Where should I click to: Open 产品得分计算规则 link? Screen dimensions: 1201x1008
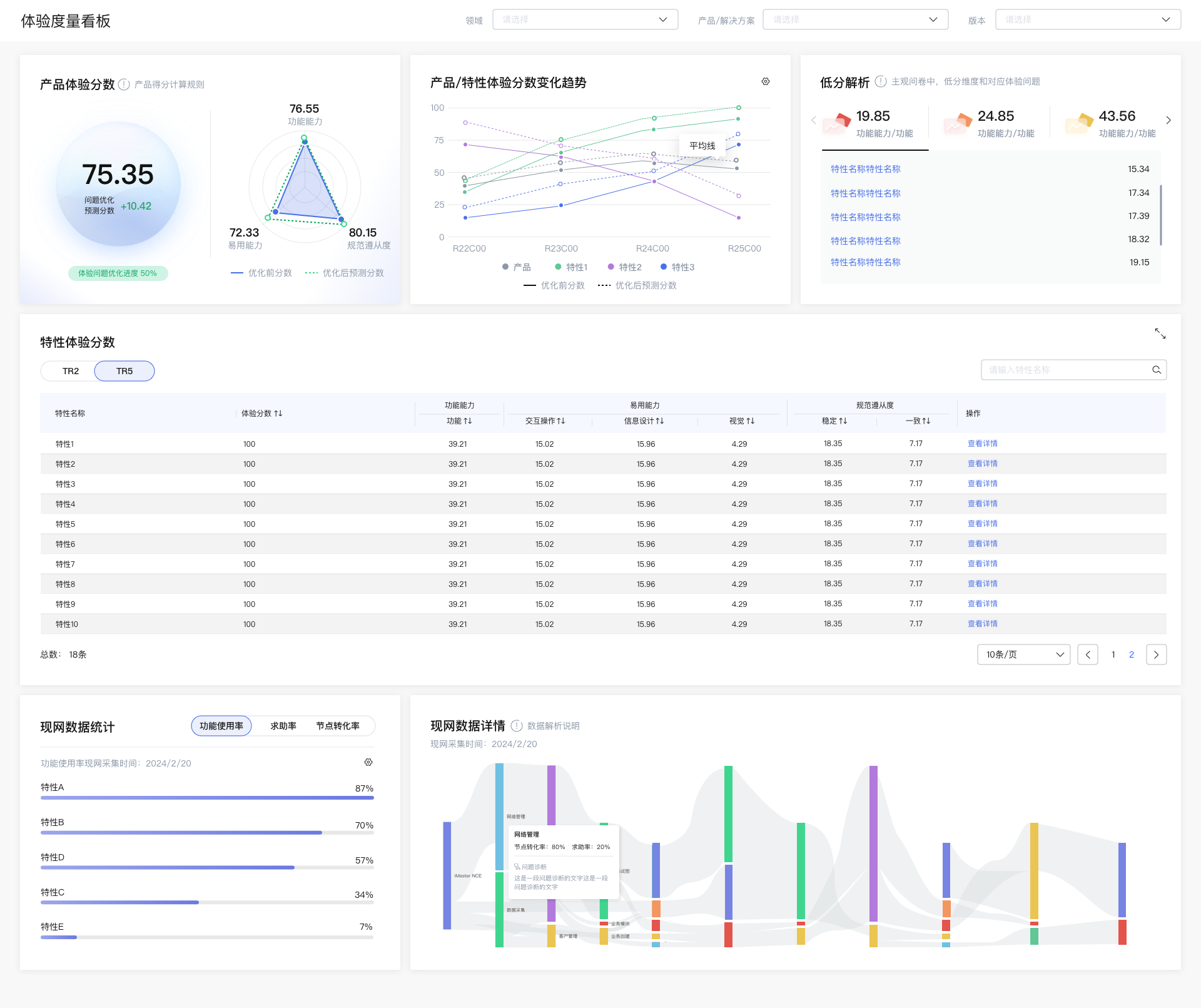tap(170, 84)
